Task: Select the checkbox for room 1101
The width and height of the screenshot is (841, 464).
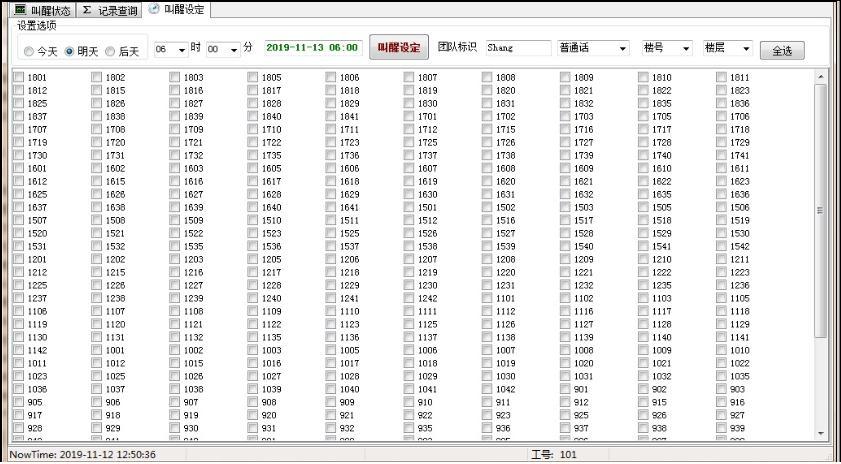Action: pos(487,298)
